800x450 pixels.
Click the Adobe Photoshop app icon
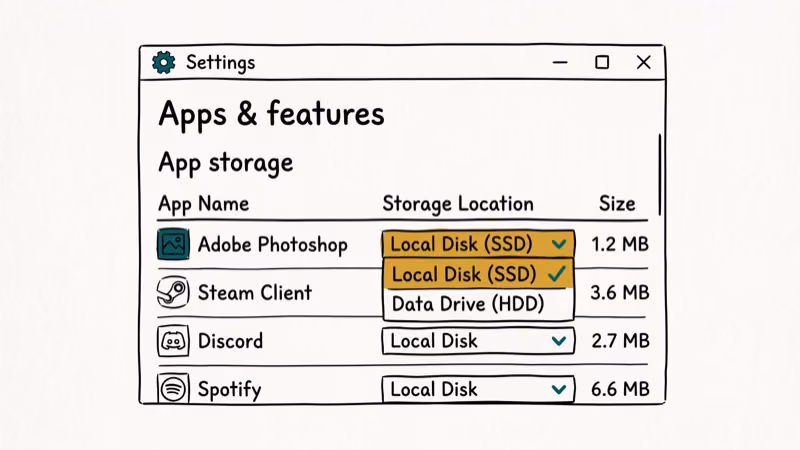(173, 244)
